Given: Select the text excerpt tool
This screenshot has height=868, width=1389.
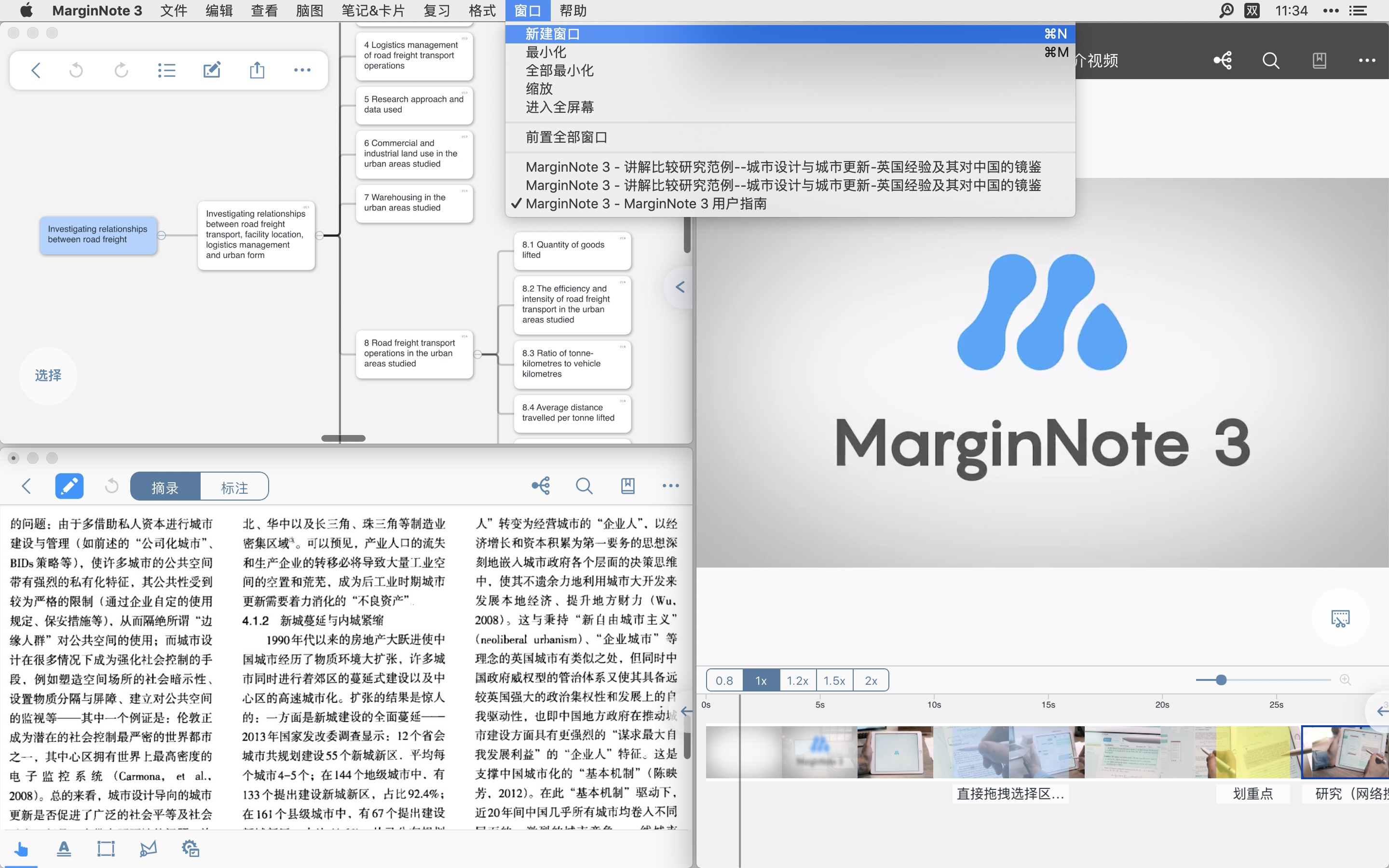Looking at the screenshot, I should pos(64,849).
